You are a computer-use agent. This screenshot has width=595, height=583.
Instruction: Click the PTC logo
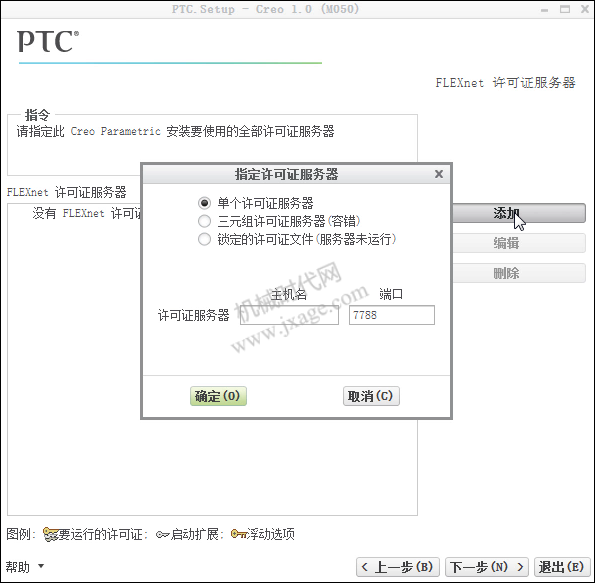pyautogui.click(x=48, y=41)
